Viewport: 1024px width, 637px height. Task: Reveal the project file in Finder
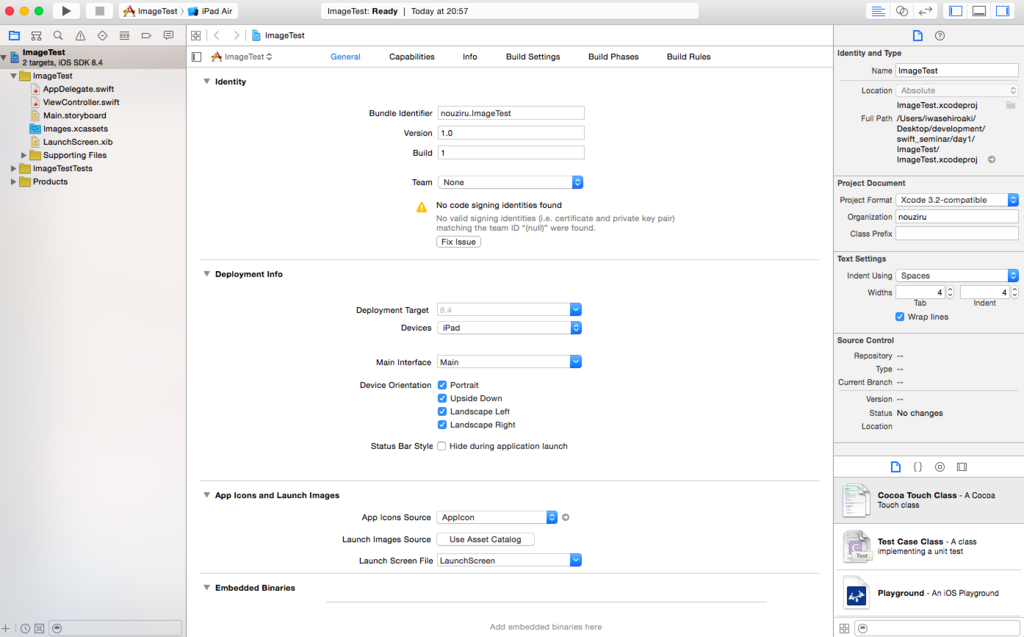[x=991, y=159]
